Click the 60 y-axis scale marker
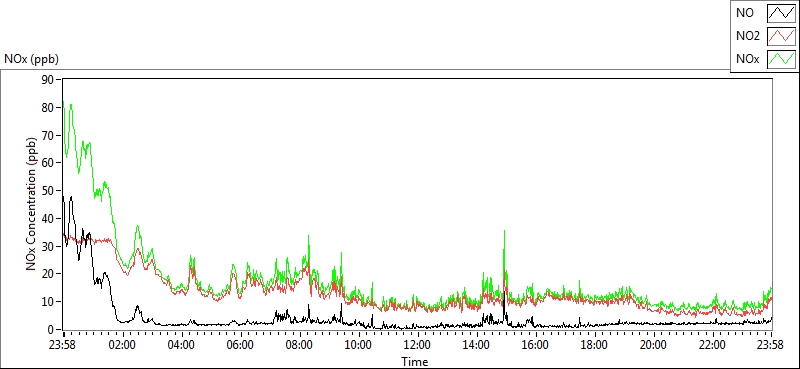The height and width of the screenshot is (369, 800). coord(48,163)
